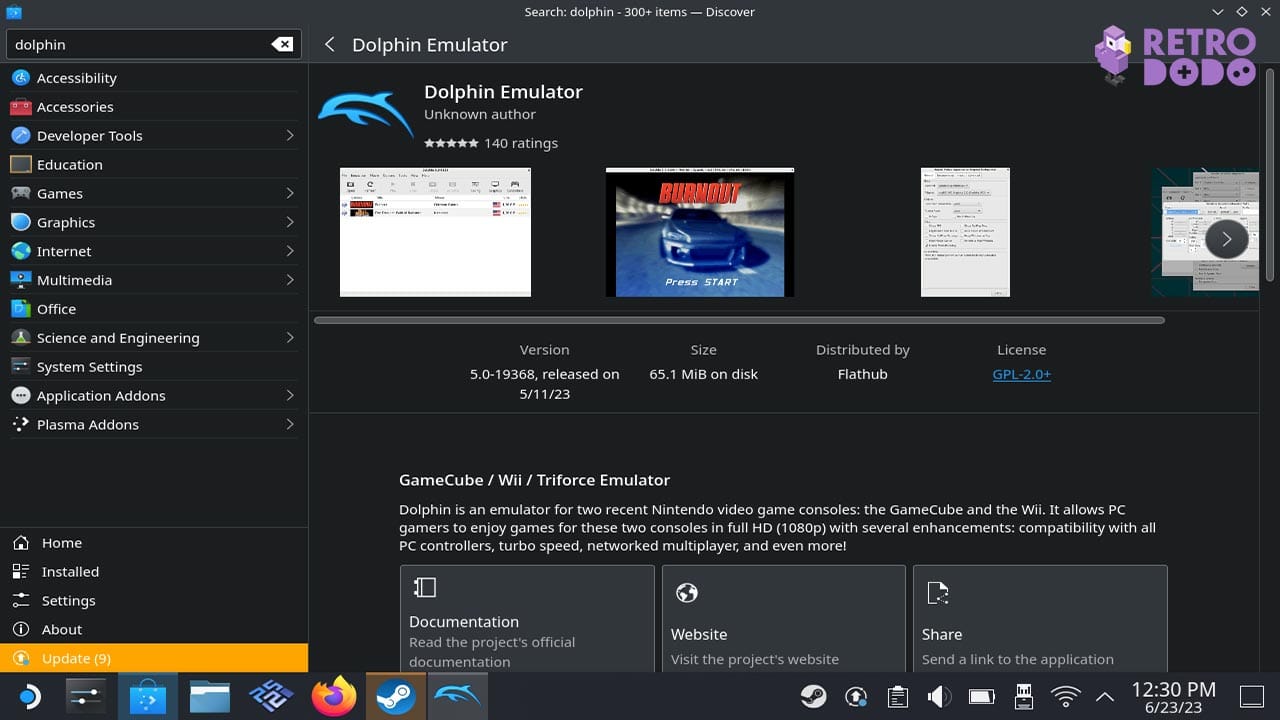The width and height of the screenshot is (1280, 720).
Task: Open the settings dialog screenshot thumbnail
Action: 965,232
